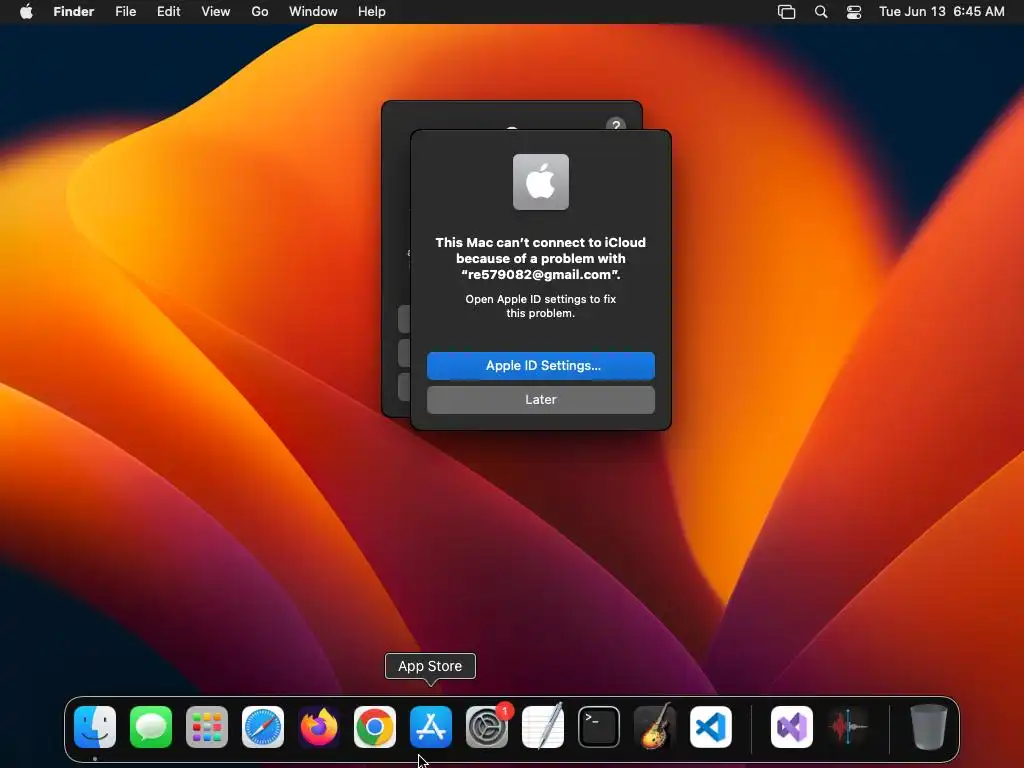Viewport: 1024px width, 768px height.
Task: Launch Messages from the Dock
Action: [151, 727]
